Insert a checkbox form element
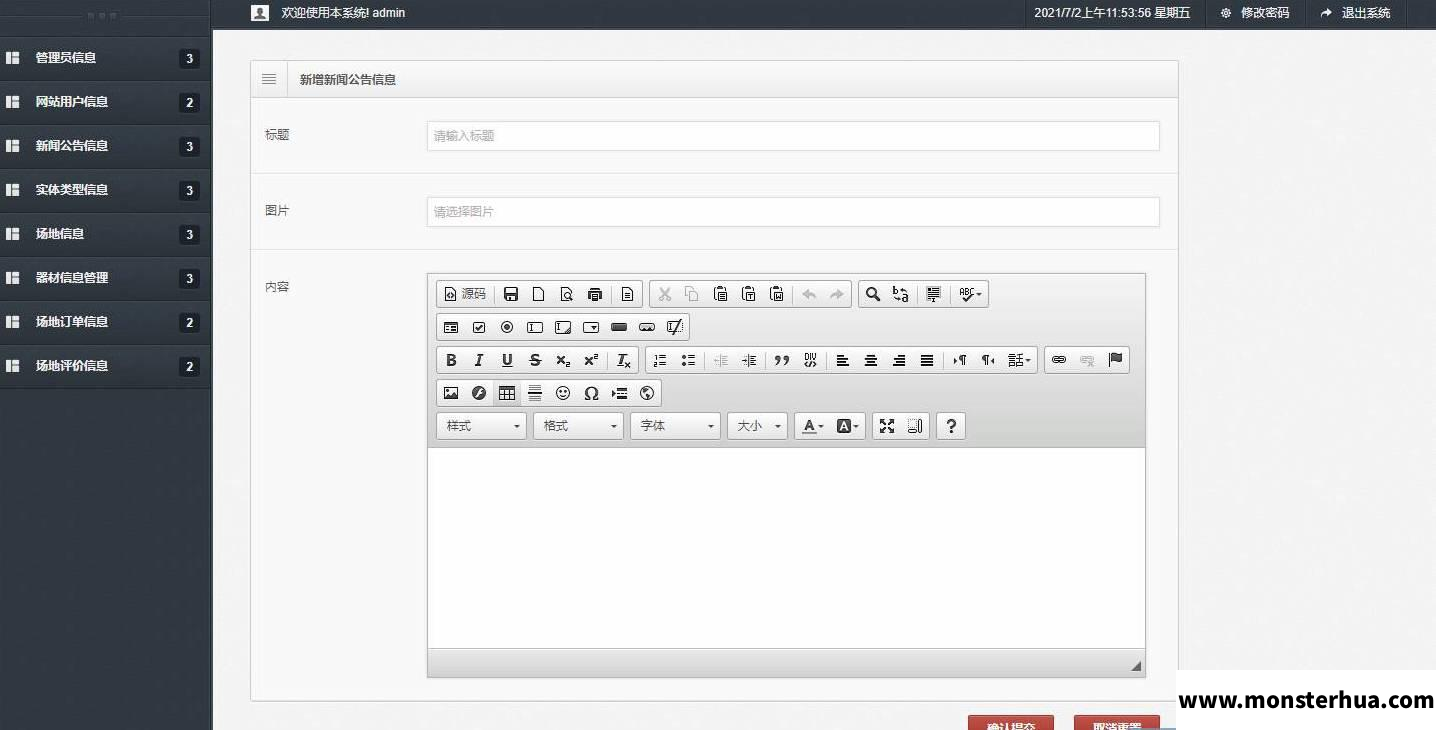The image size is (1436, 730). 479,327
